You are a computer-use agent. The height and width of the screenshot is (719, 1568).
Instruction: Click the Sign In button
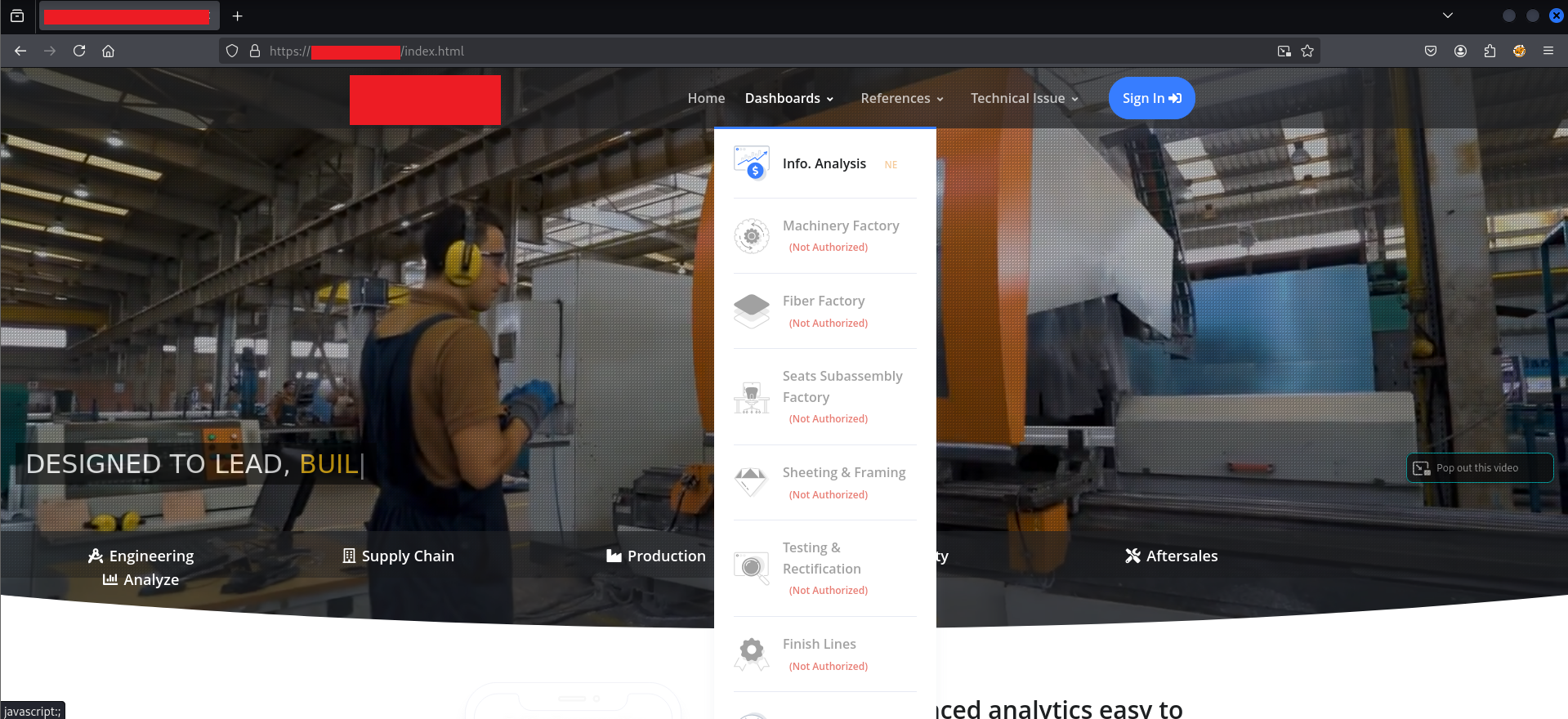click(1151, 98)
